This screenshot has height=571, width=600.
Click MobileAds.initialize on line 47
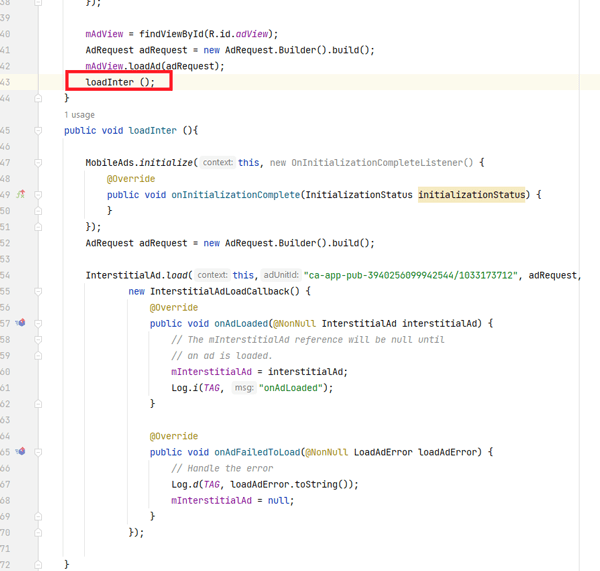139,163
